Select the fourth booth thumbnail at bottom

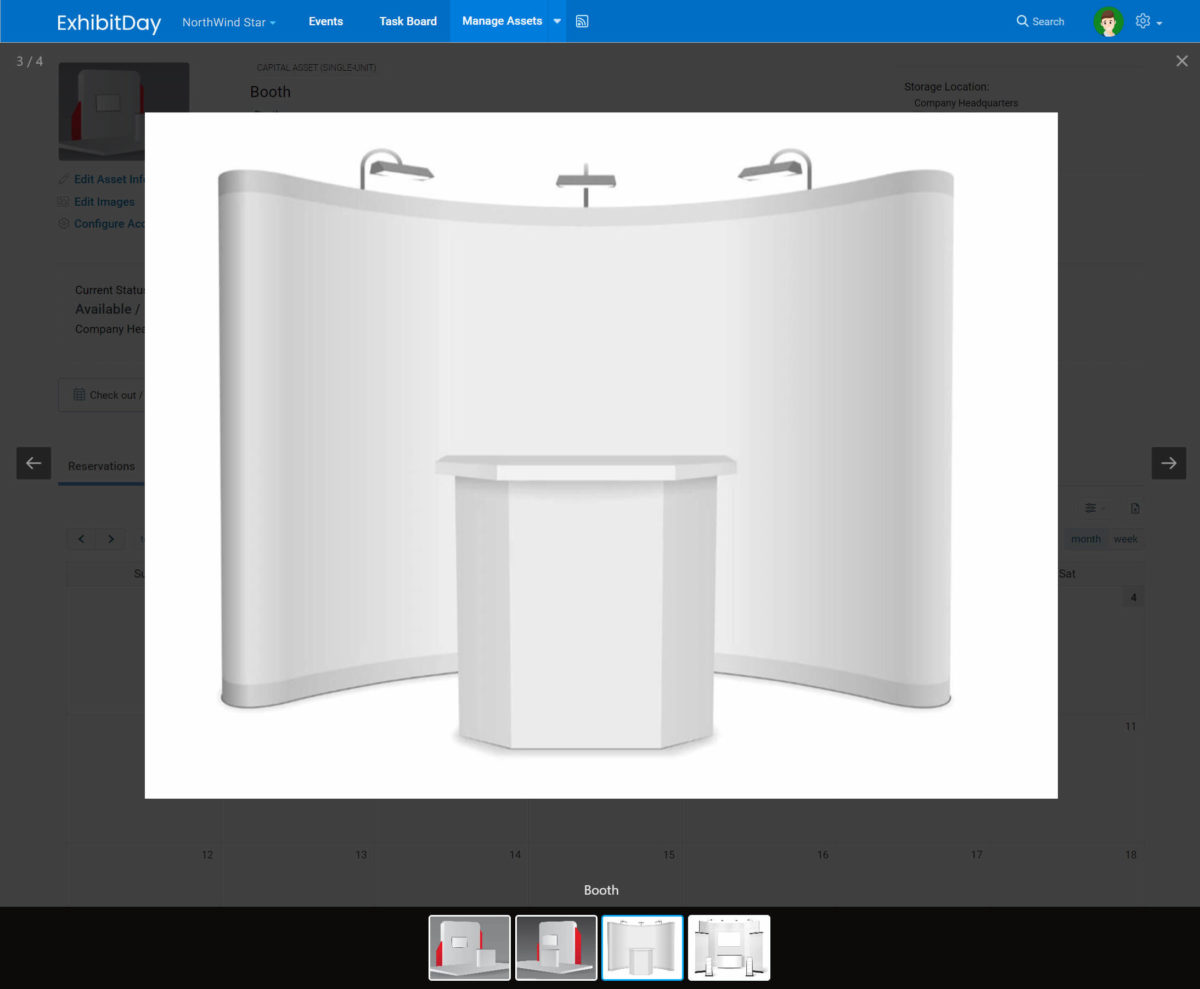click(x=729, y=947)
